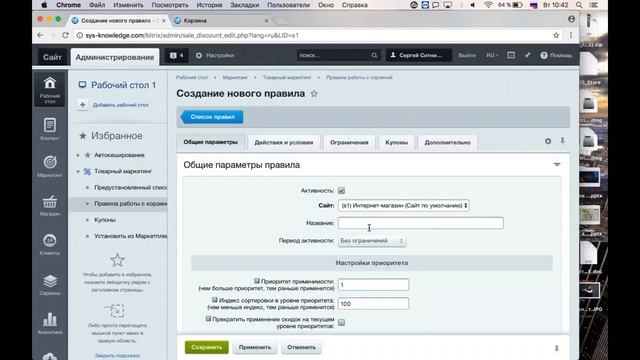Open Spotlight search in macOS menu bar
Viewport: 640px width, 360px height.
[579, 5]
